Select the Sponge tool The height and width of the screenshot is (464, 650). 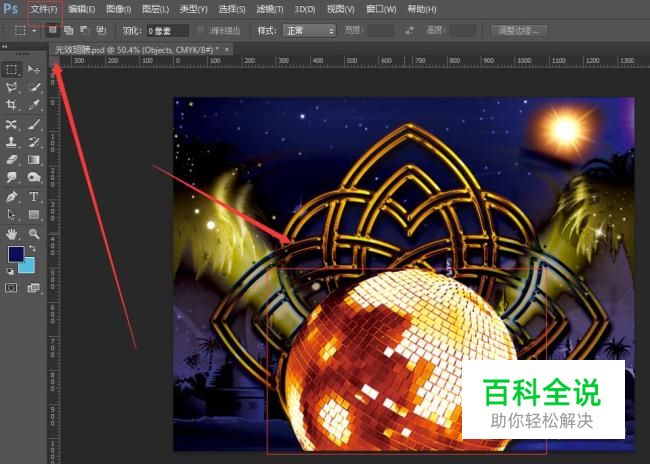point(34,177)
